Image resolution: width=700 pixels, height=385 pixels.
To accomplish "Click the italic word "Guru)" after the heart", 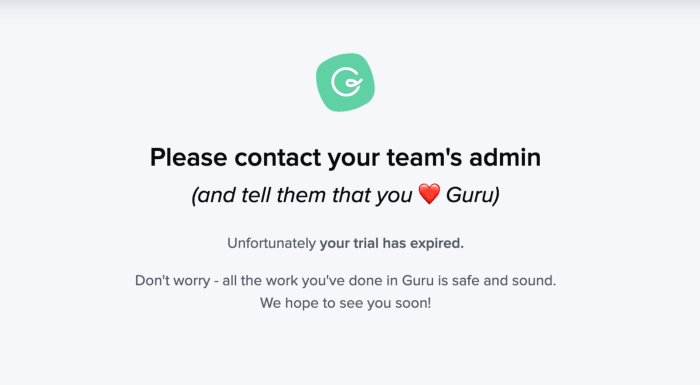I will point(473,195).
